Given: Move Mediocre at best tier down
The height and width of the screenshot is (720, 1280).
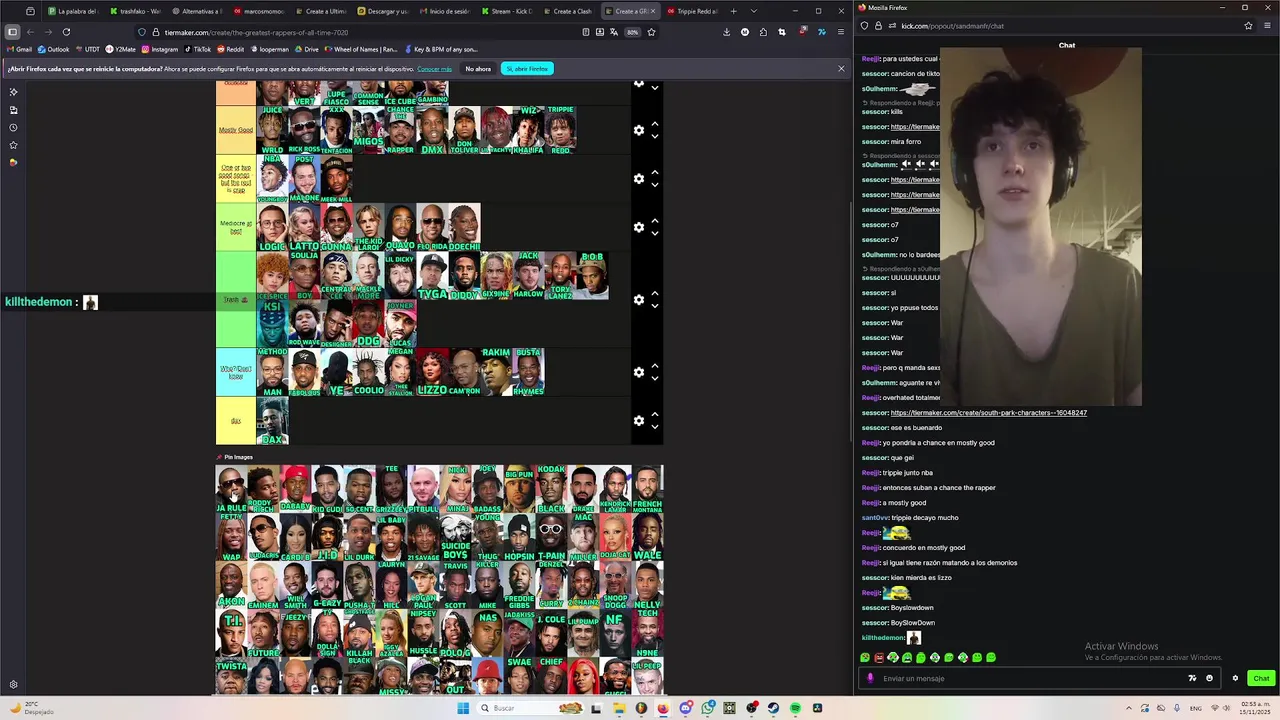Looking at the screenshot, I should 655,234.
